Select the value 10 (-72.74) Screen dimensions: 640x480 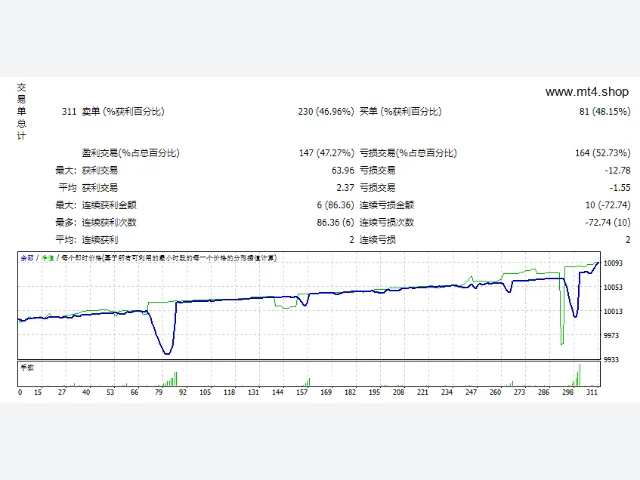608,205
